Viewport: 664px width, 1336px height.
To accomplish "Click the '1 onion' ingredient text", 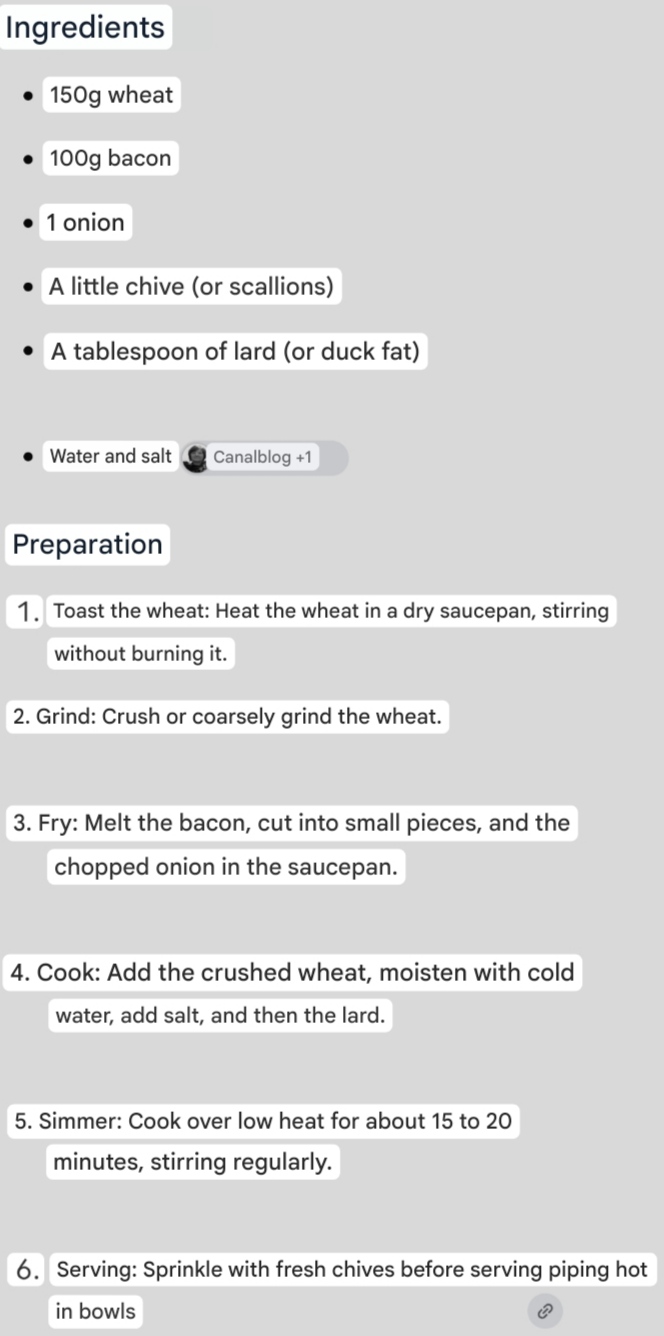I will (85, 222).
